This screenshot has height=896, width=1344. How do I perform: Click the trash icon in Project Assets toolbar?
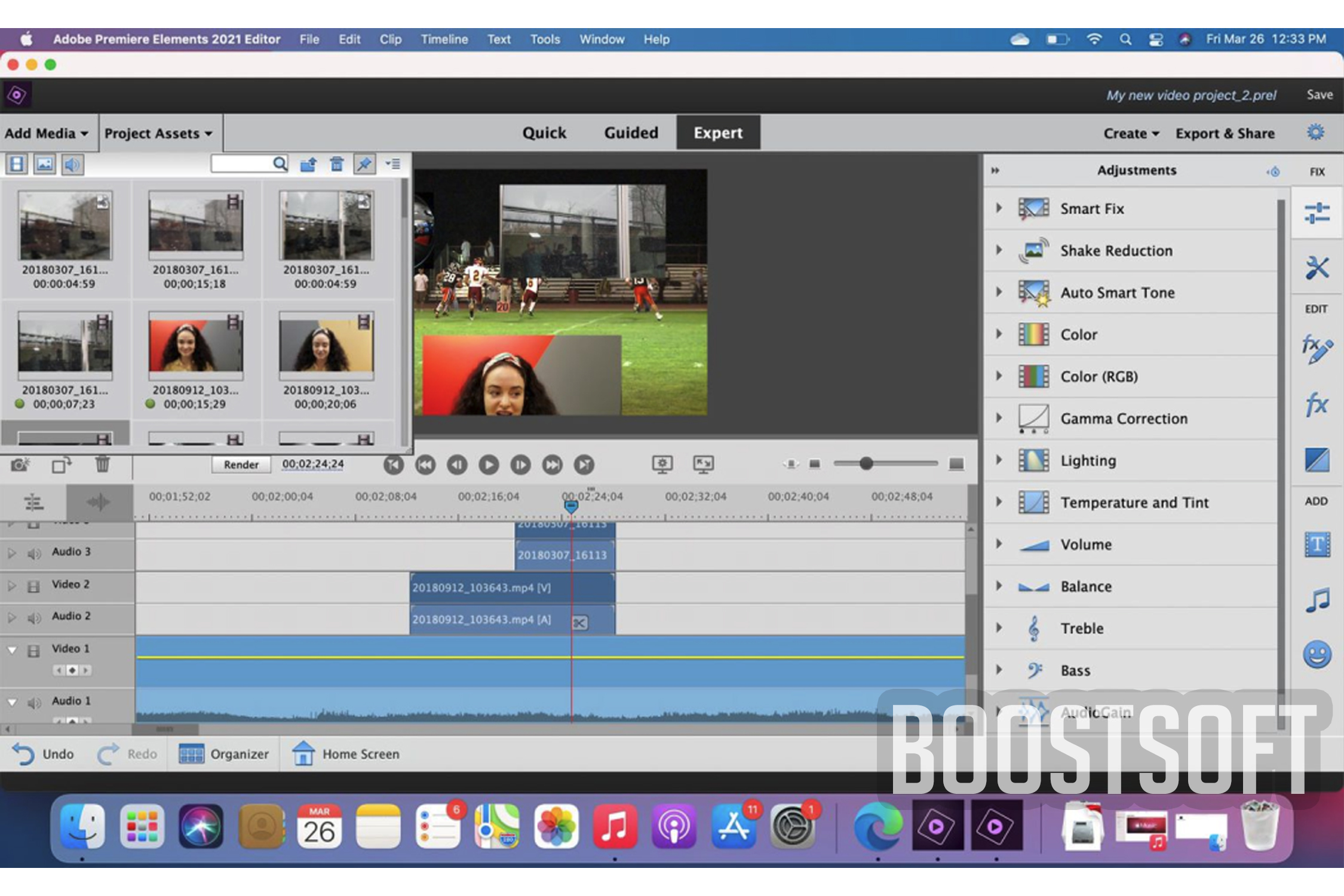(x=337, y=164)
